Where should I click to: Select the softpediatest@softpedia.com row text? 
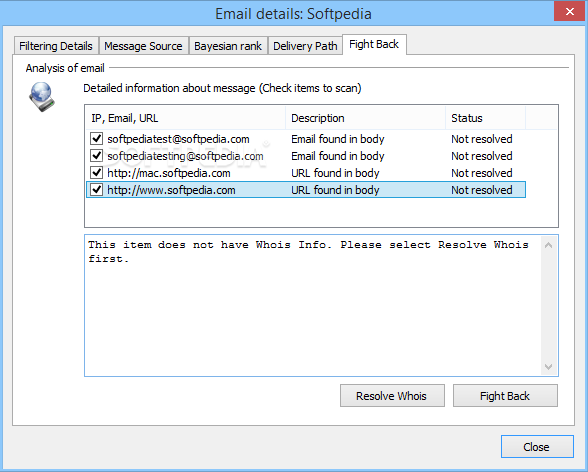pos(178,139)
